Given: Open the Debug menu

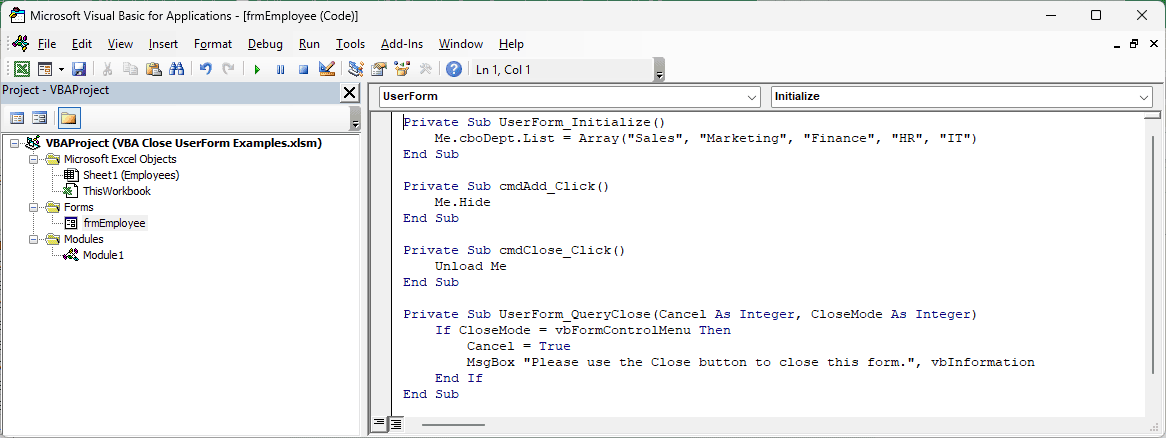Looking at the screenshot, I should pos(265,44).
